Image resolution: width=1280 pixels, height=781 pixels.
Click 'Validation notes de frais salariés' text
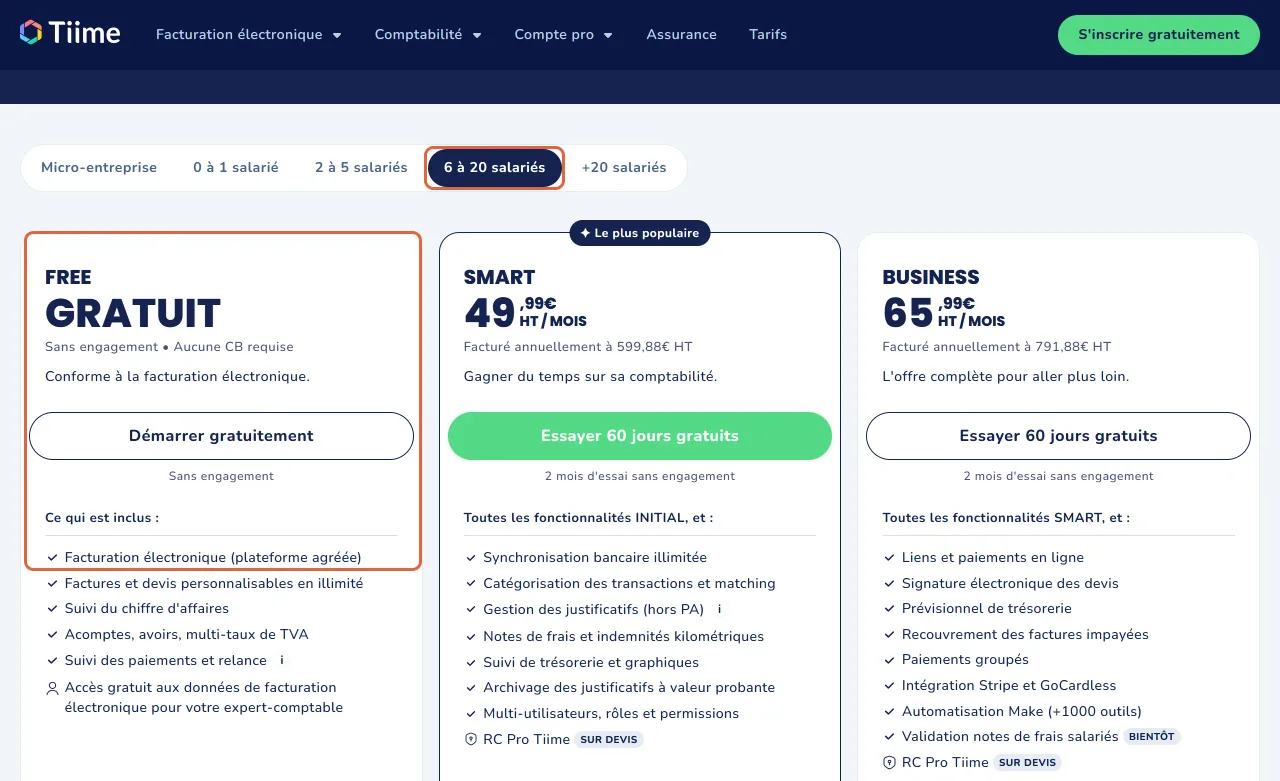click(1010, 736)
